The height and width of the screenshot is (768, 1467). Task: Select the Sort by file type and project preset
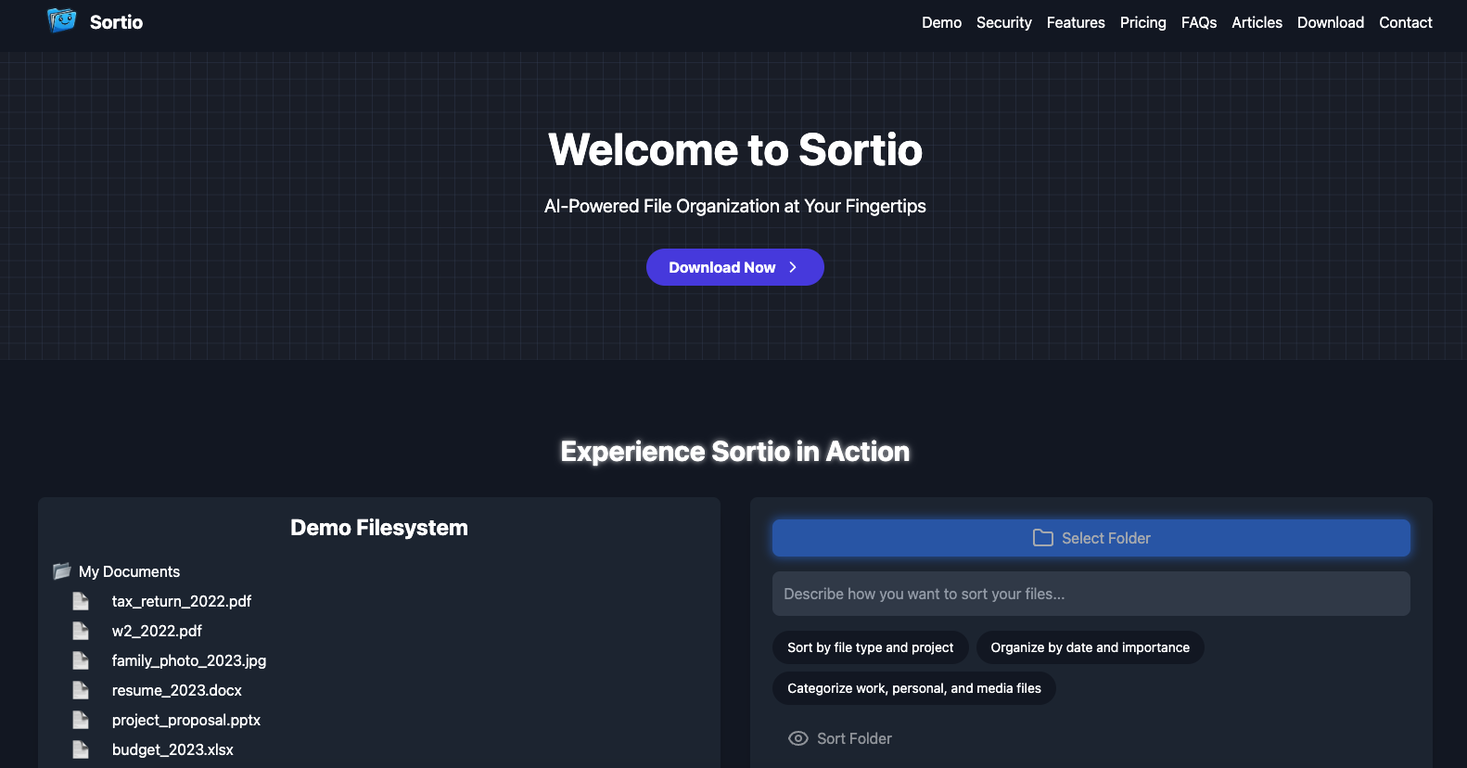(x=869, y=647)
